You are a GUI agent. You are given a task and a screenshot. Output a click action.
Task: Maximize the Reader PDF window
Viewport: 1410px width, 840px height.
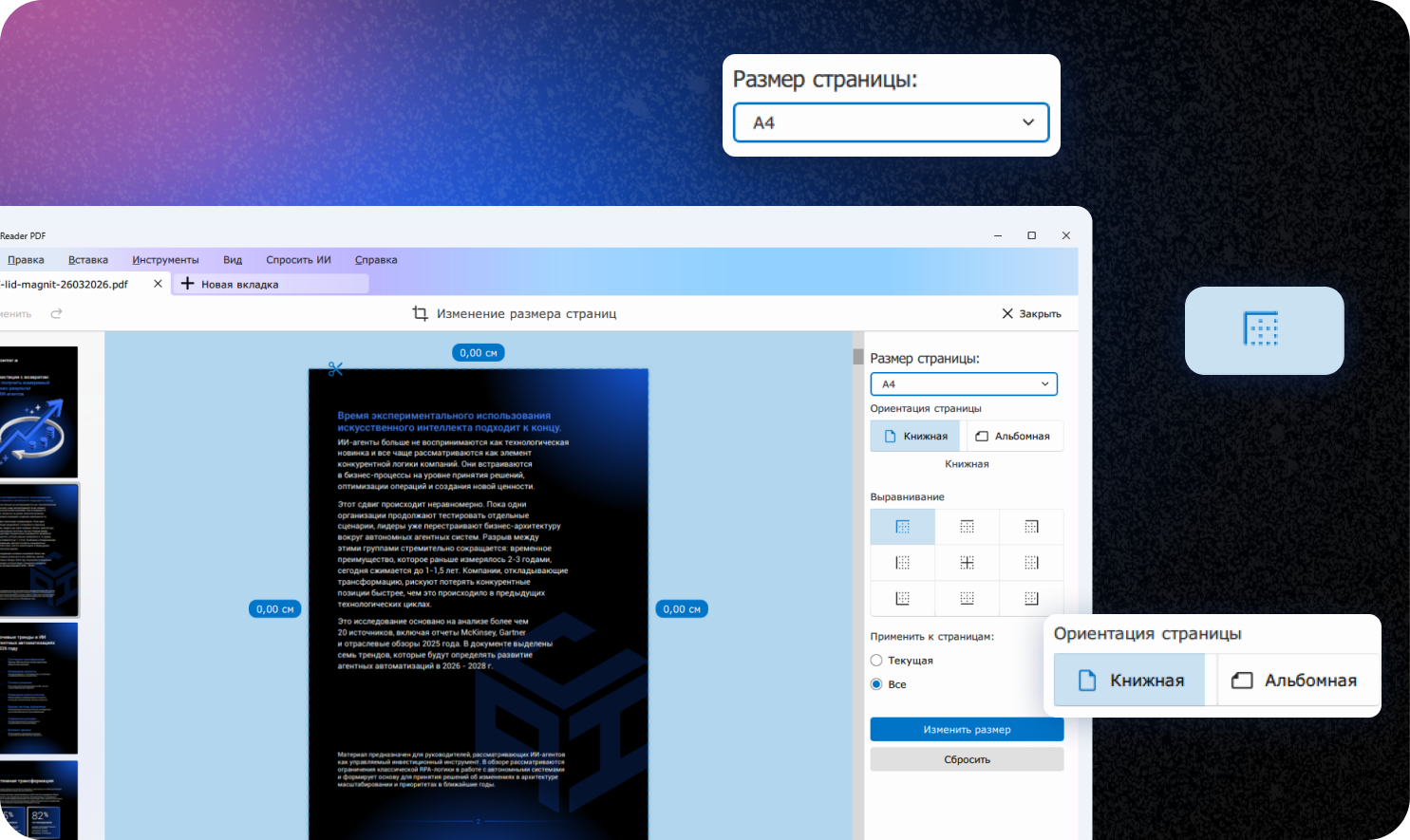[1032, 235]
